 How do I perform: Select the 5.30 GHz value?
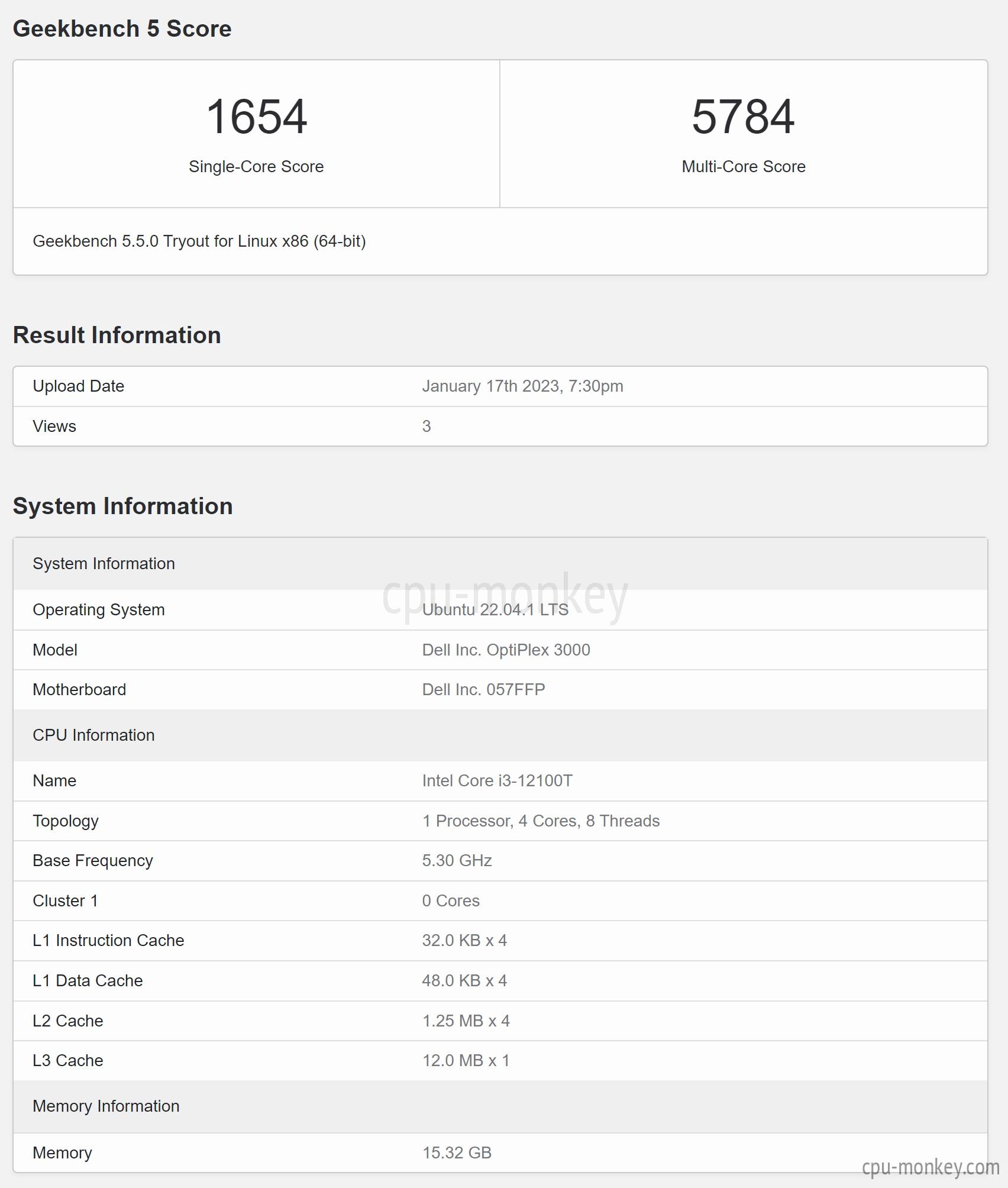coord(457,861)
